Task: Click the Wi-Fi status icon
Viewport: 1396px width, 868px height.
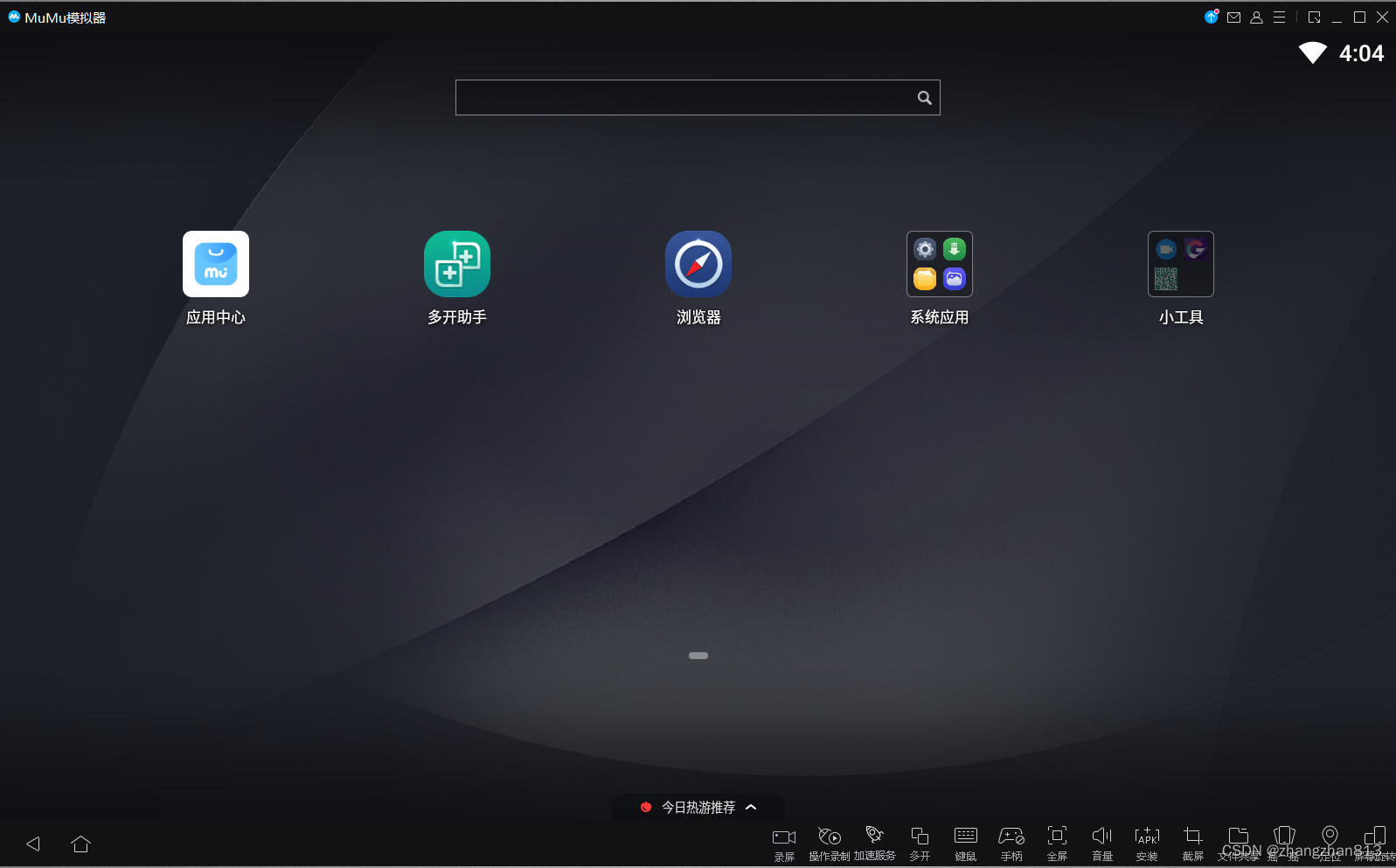Action: pos(1313,53)
